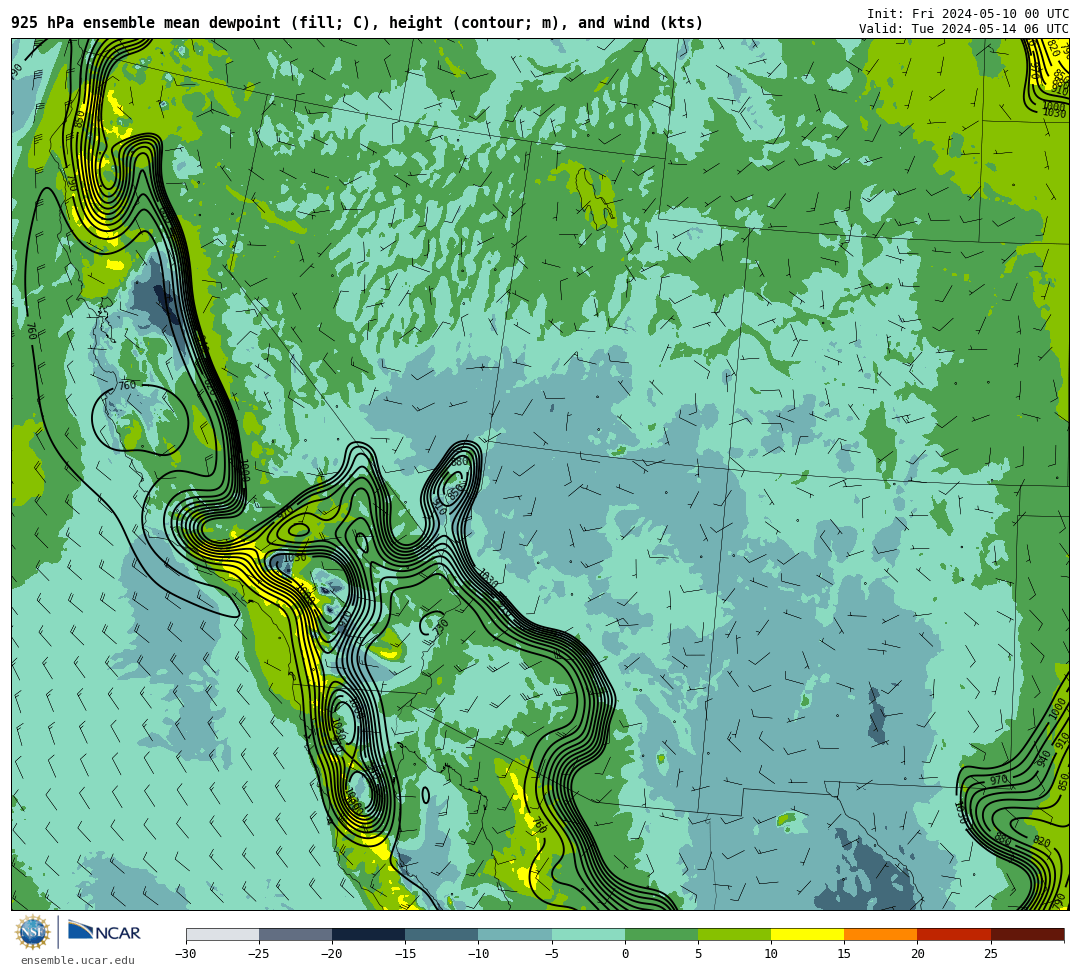
Task: Pick the dark navy -20 to -15 colorbar segment
Action: pyautogui.click(x=368, y=934)
